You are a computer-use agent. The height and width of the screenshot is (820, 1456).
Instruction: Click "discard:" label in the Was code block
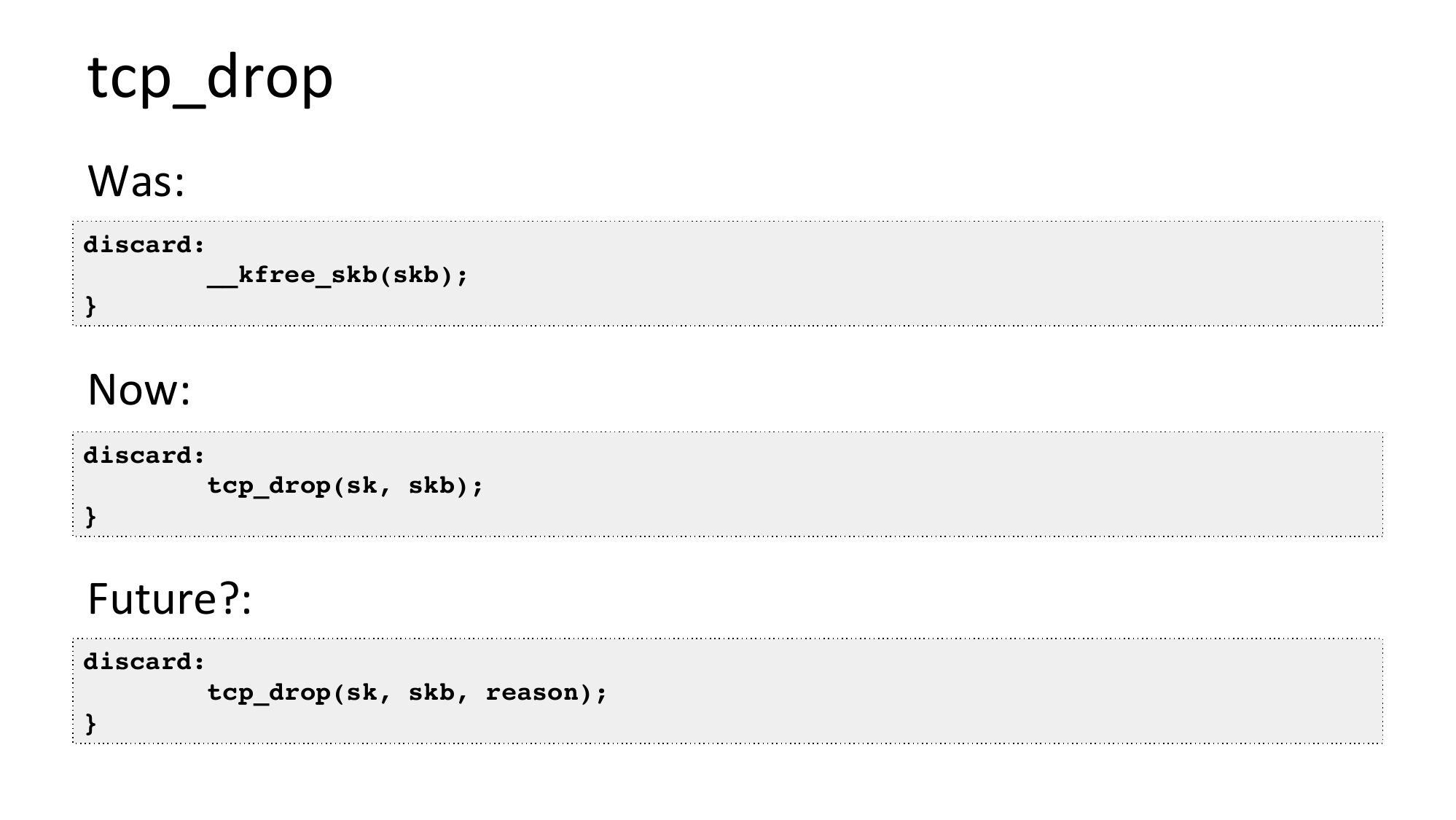click(x=144, y=245)
